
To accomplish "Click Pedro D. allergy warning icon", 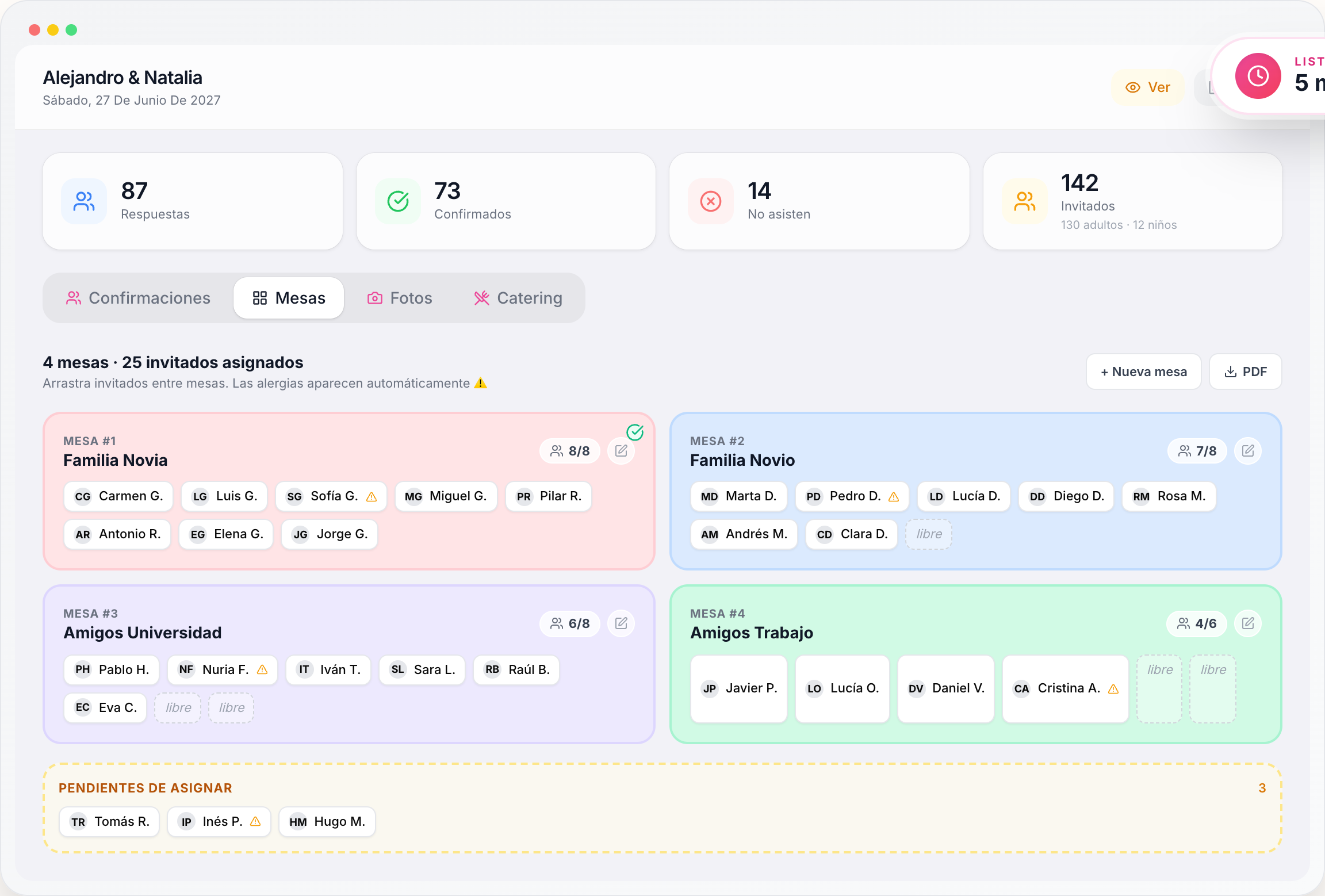I will [x=894, y=497].
